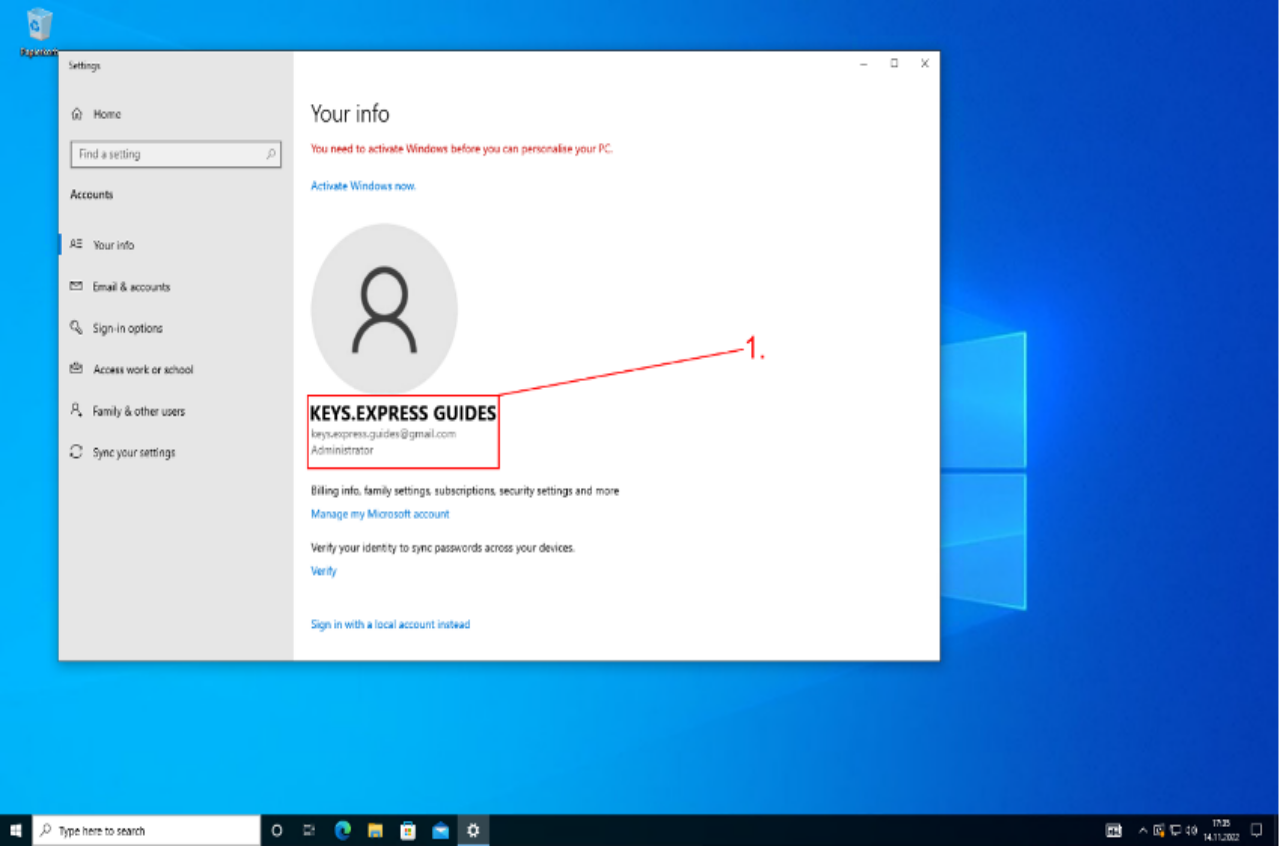The image size is (1280, 846).
Task: Click the Home icon in Settings sidebar
Action: [77, 115]
